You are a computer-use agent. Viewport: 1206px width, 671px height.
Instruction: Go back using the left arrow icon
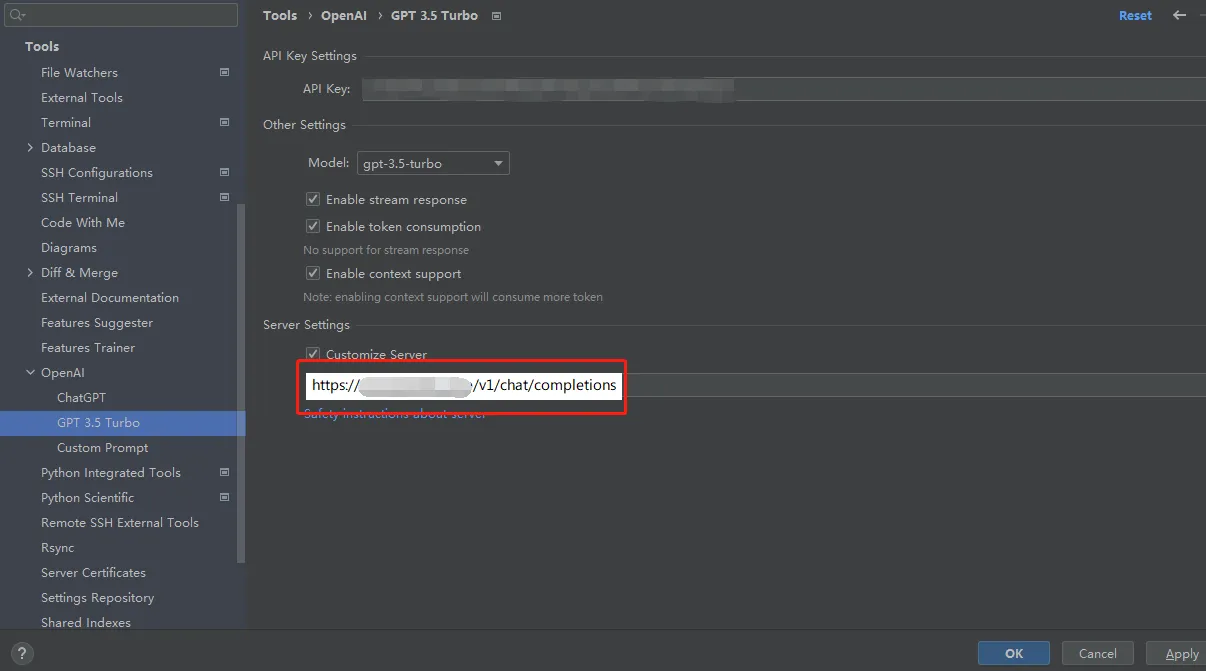click(1179, 15)
